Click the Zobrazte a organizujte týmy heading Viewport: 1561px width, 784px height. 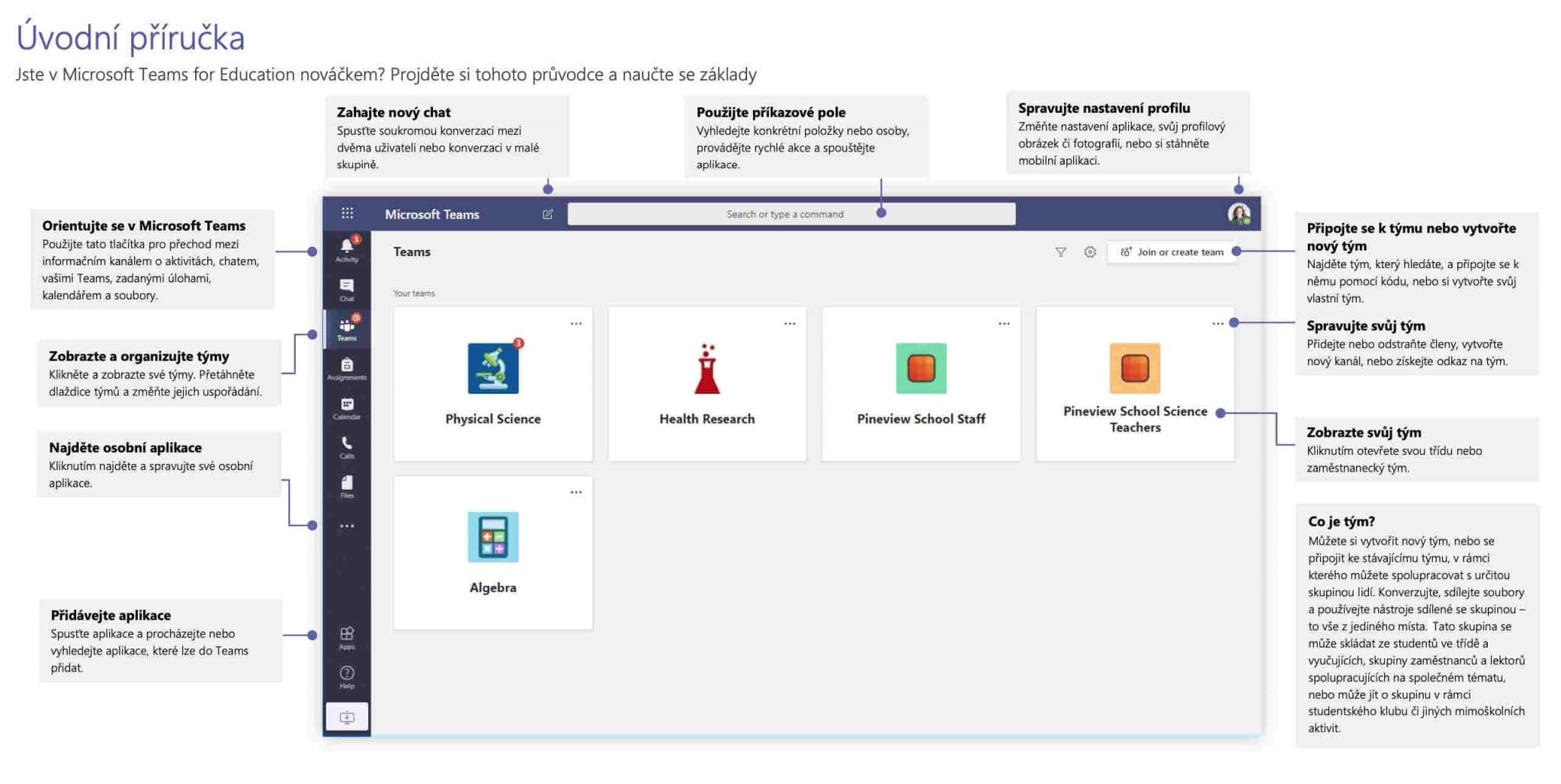click(x=139, y=357)
